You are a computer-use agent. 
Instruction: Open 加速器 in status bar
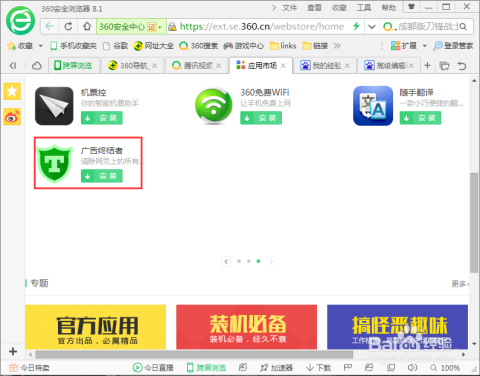click(x=276, y=368)
